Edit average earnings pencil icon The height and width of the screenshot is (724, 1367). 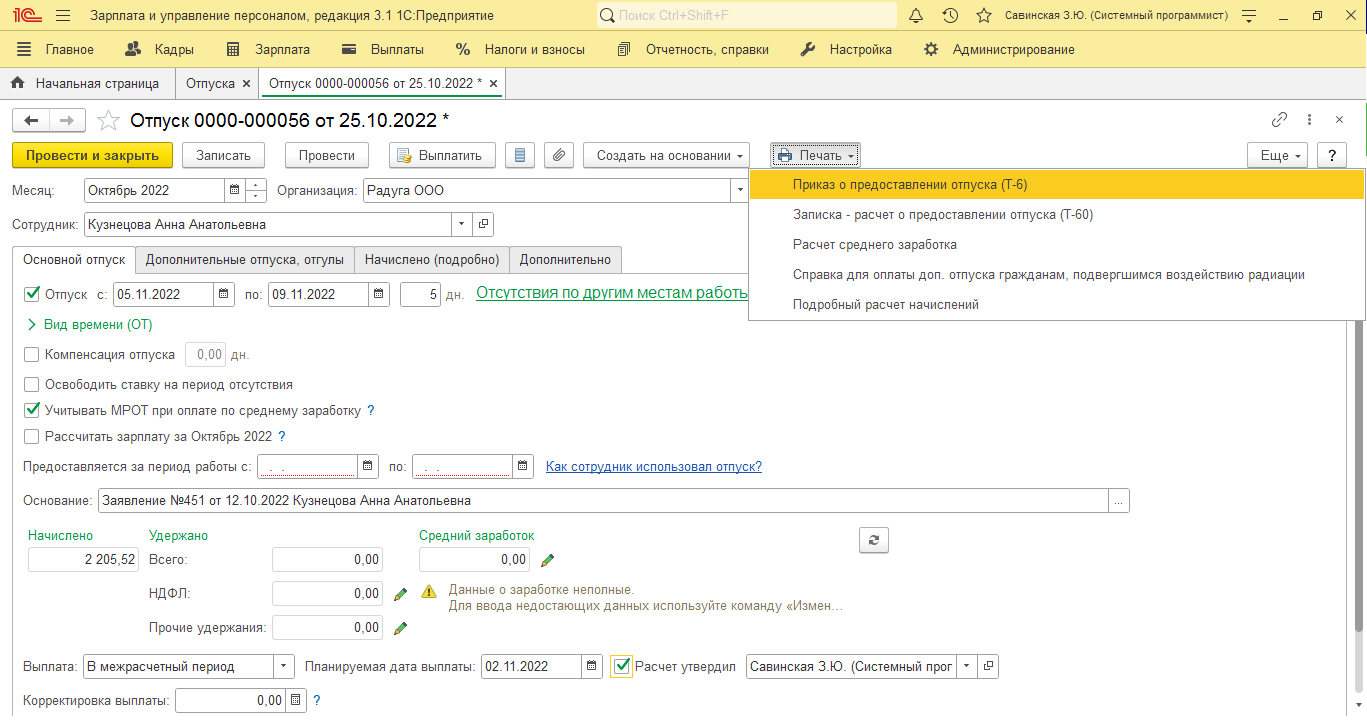[x=547, y=560]
